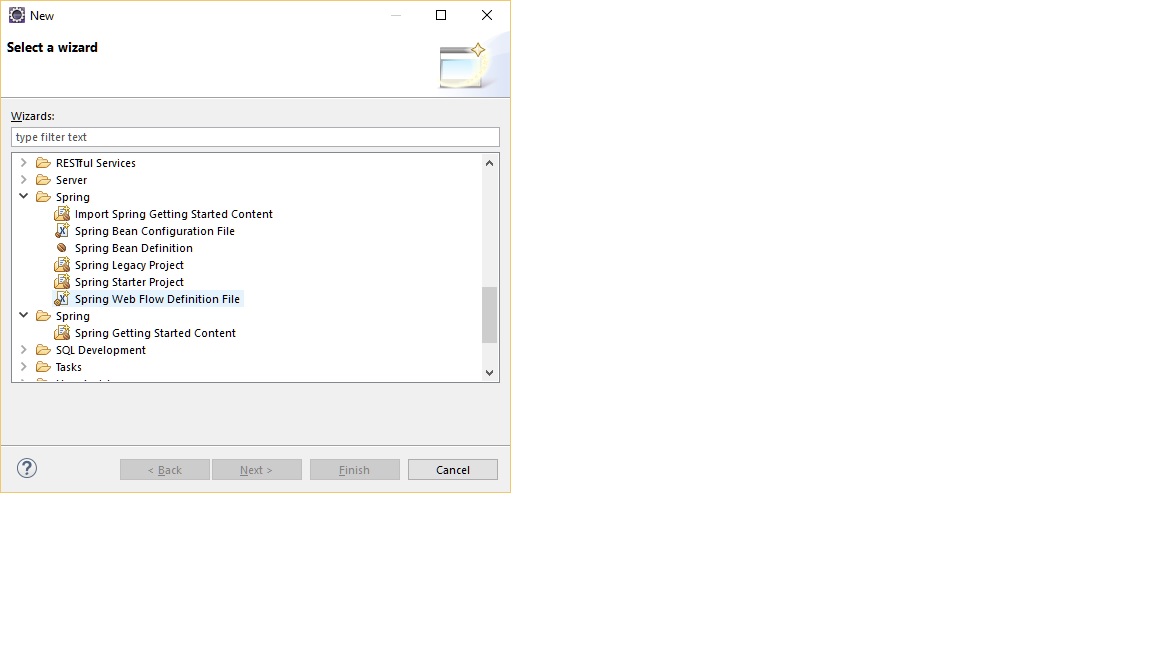Close the New wizard dialog
The width and height of the screenshot is (1152, 648).
pyautogui.click(x=486, y=15)
